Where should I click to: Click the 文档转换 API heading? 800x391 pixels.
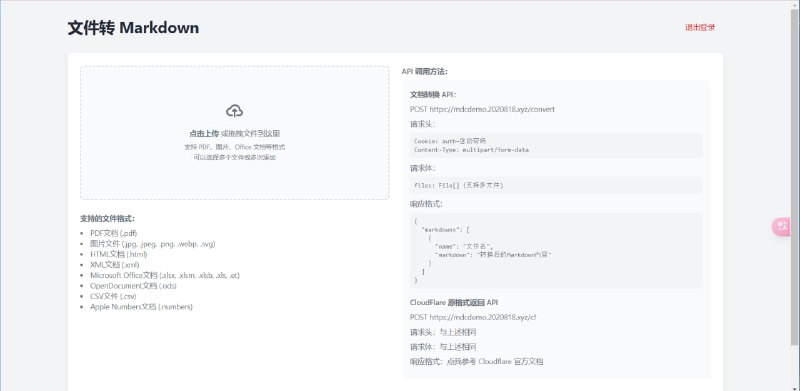[433, 94]
